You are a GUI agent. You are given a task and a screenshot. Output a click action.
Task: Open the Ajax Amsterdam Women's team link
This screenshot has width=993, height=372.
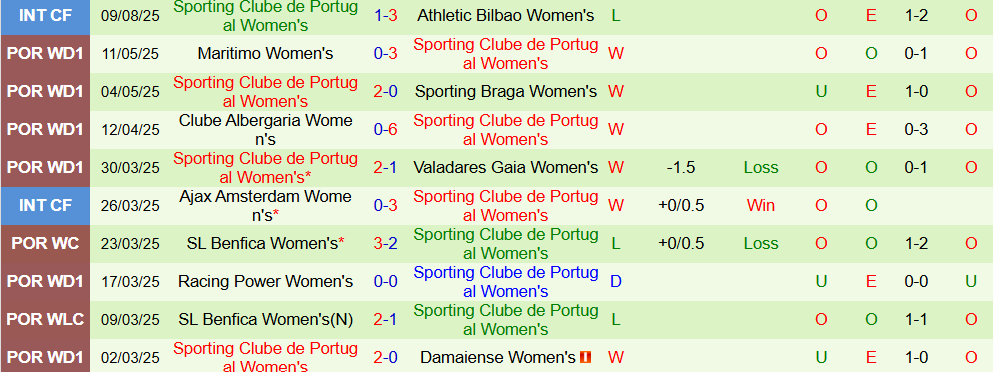pyautogui.click(x=265, y=206)
